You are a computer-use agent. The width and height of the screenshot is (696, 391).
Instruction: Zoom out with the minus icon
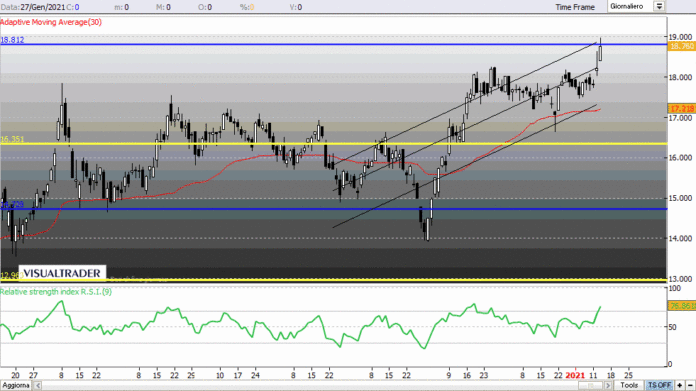tap(690, 385)
